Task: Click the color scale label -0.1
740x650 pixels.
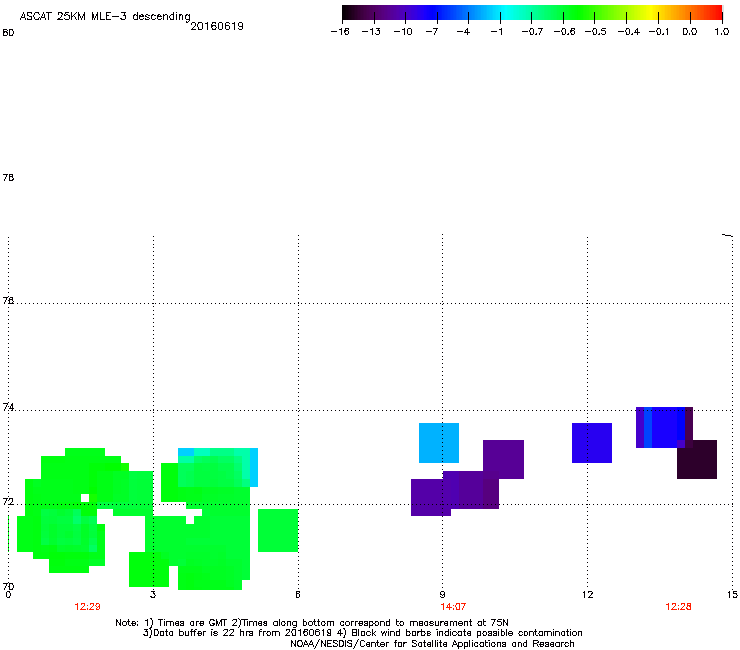Action: pyautogui.click(x=659, y=32)
